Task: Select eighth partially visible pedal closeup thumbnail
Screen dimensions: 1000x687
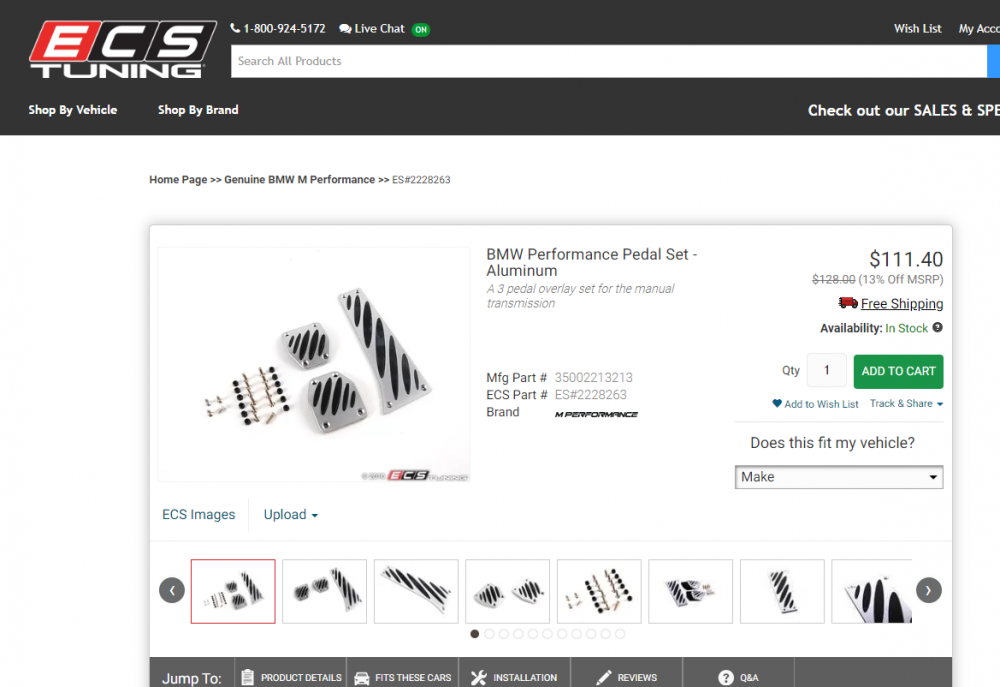Action: click(x=872, y=591)
